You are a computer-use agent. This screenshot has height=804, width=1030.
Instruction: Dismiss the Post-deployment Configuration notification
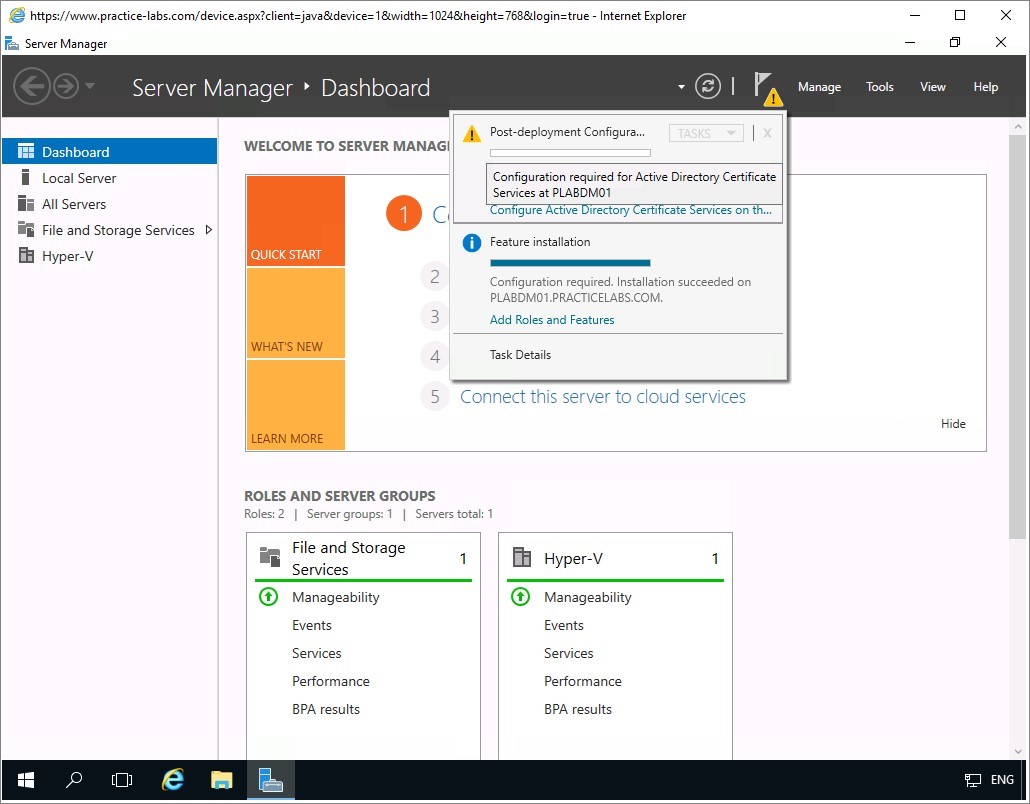click(x=767, y=133)
